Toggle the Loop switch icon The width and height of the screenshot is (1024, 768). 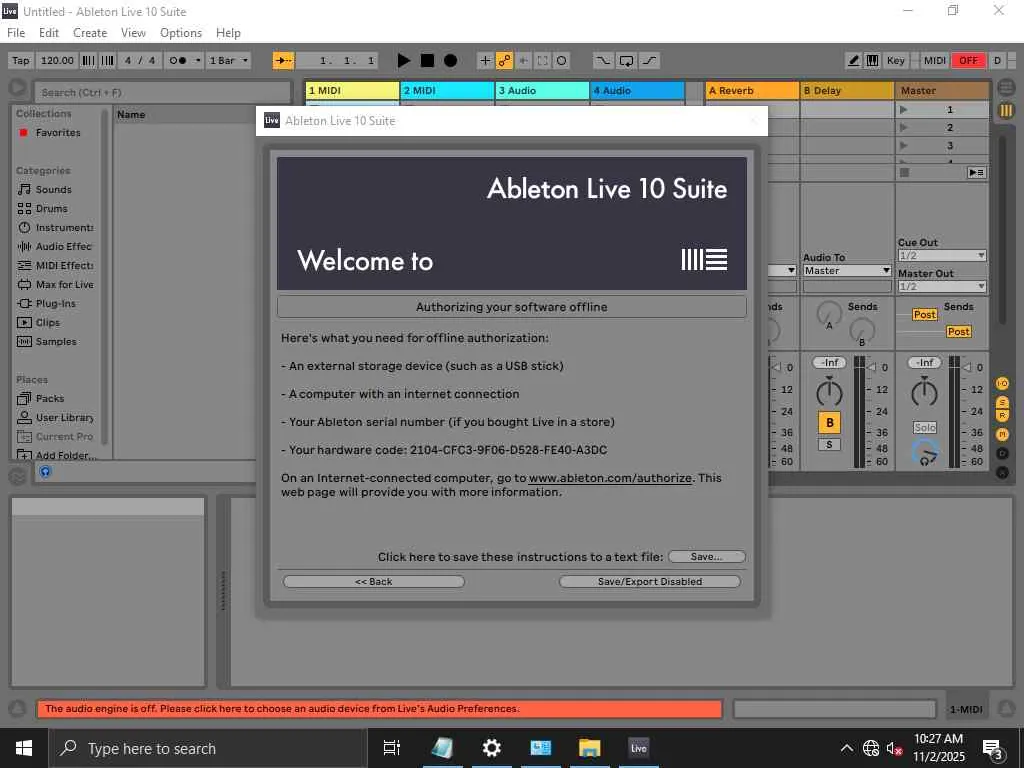point(626,61)
